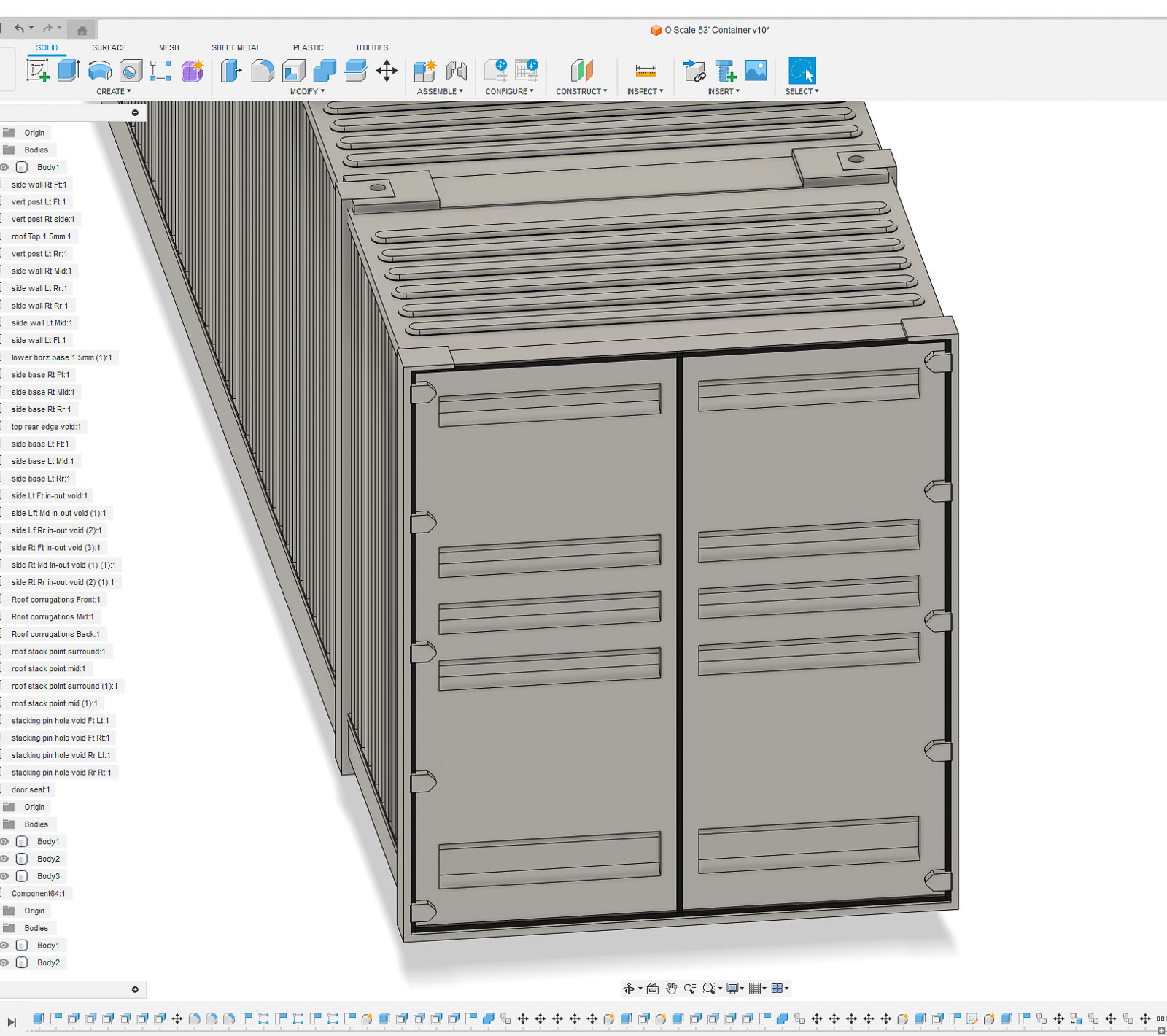This screenshot has width=1167, height=1036.
Task: Expand the INSPECT dropdown
Action: [x=645, y=91]
